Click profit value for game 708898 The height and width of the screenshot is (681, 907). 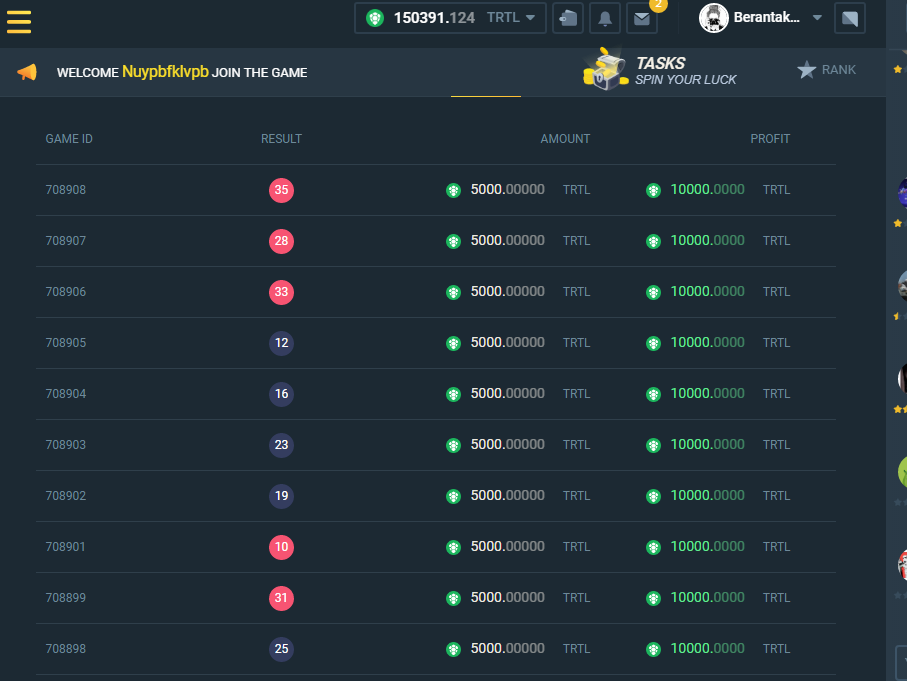[x=707, y=649]
